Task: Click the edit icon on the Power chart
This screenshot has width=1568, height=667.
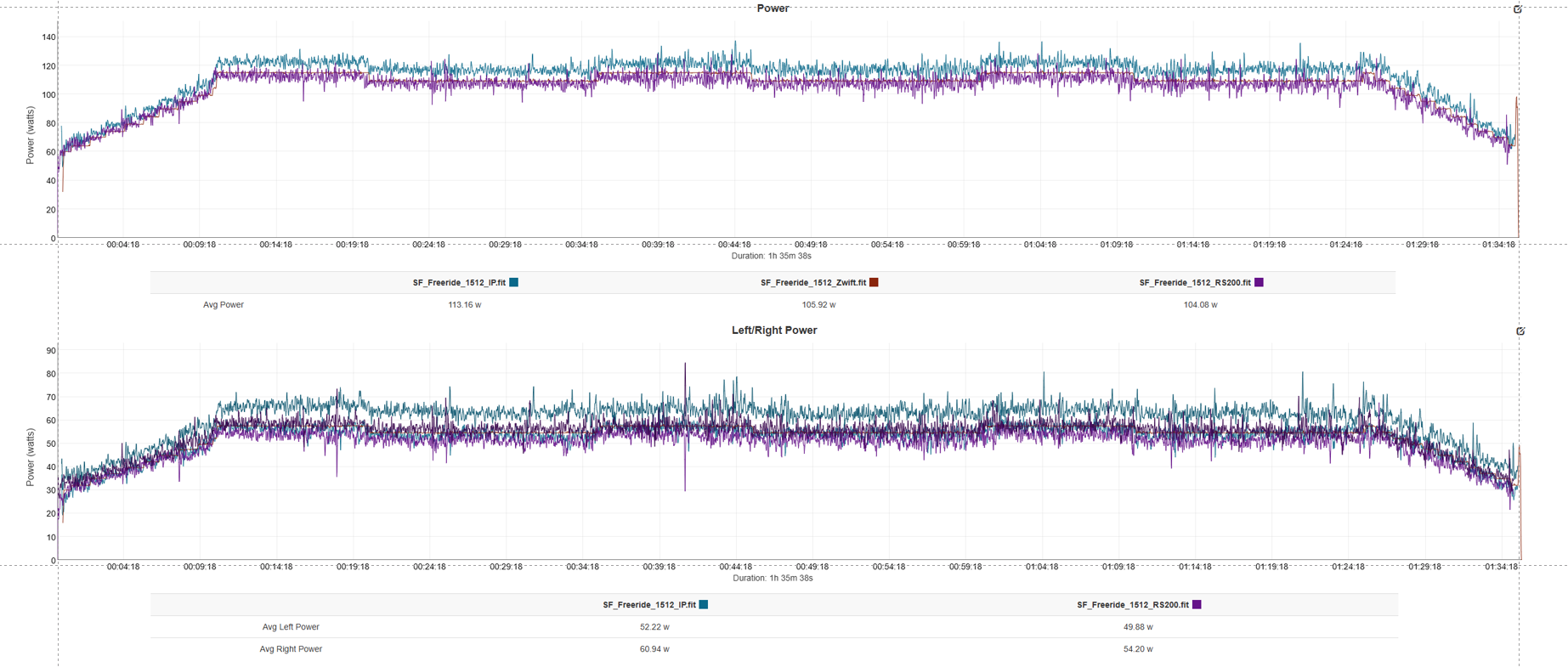Action: (1517, 9)
